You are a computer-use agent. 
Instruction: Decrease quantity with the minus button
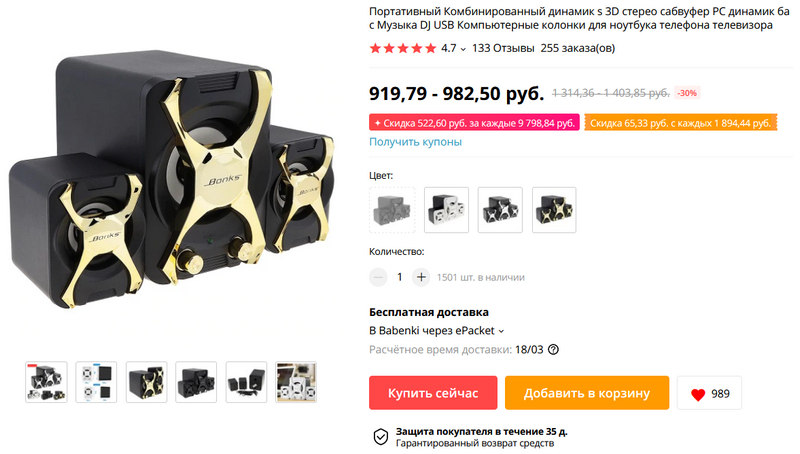click(x=378, y=277)
